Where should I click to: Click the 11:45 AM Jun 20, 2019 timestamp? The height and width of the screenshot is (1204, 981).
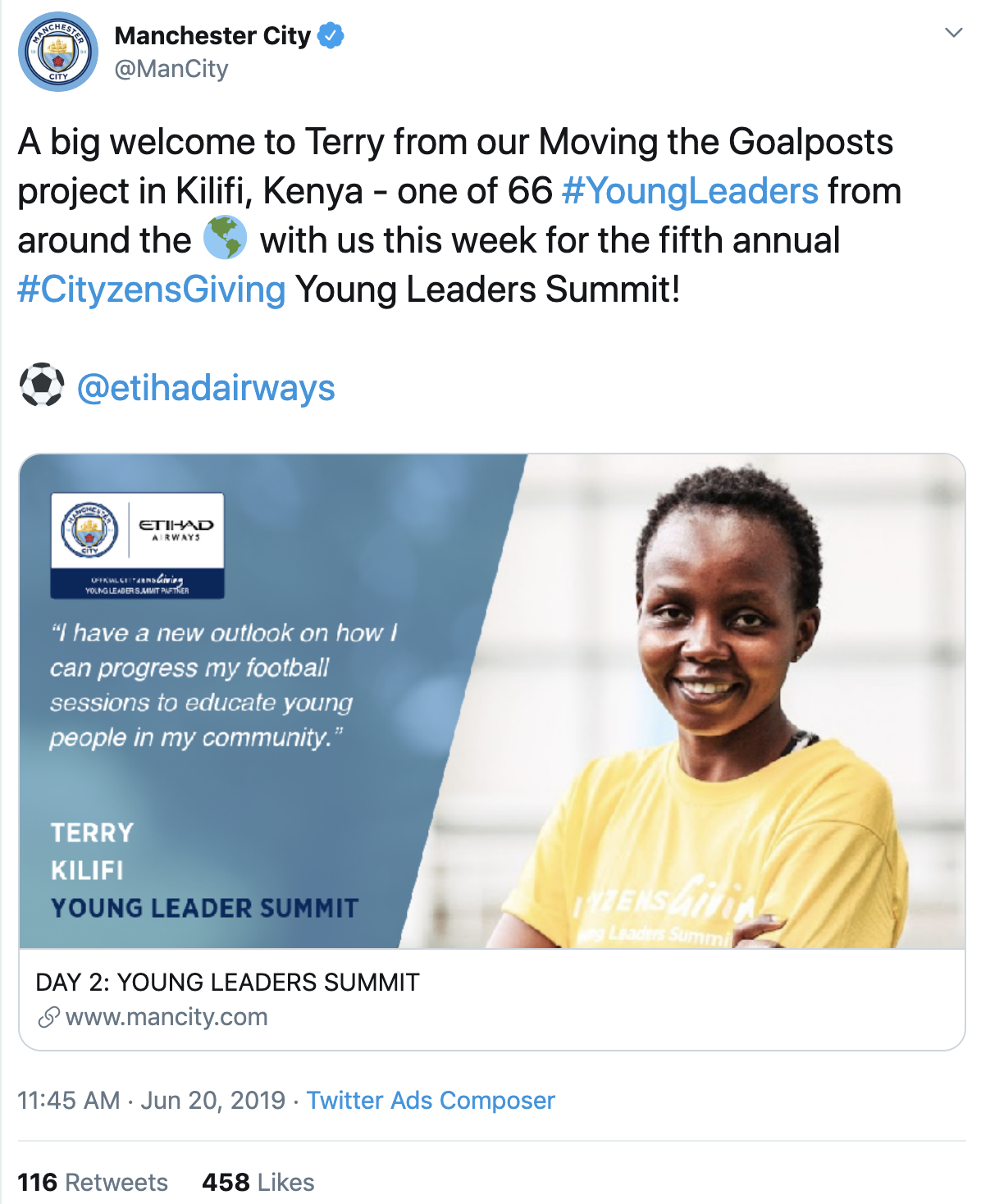152,1100
